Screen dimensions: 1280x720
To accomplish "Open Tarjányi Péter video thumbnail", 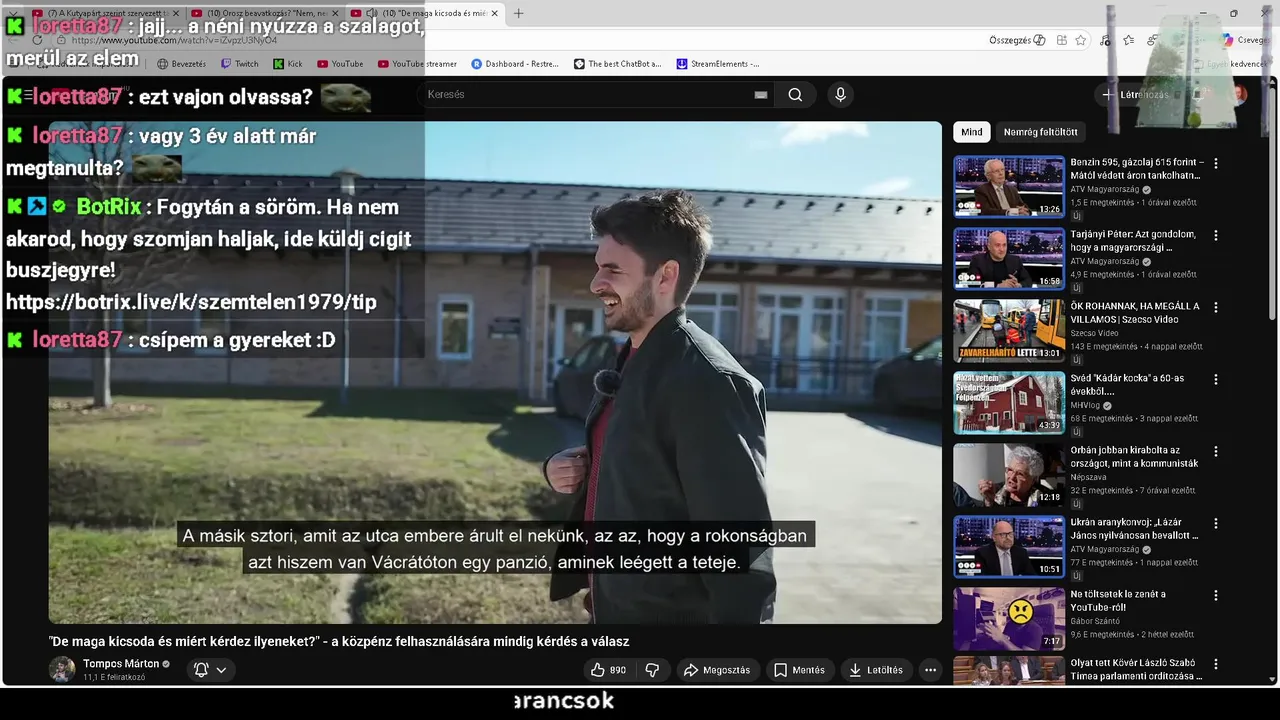I will point(1009,258).
